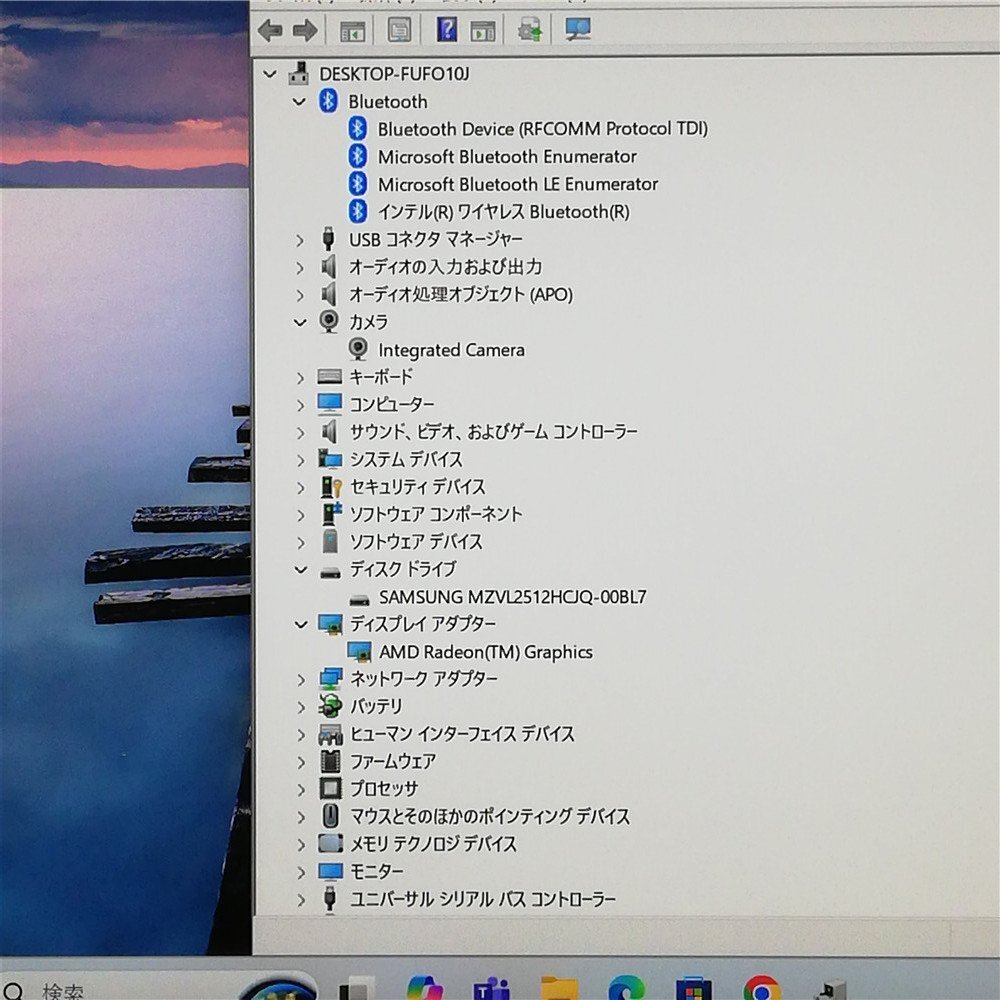Expand the ネットワーク アダプター category

coord(302,679)
